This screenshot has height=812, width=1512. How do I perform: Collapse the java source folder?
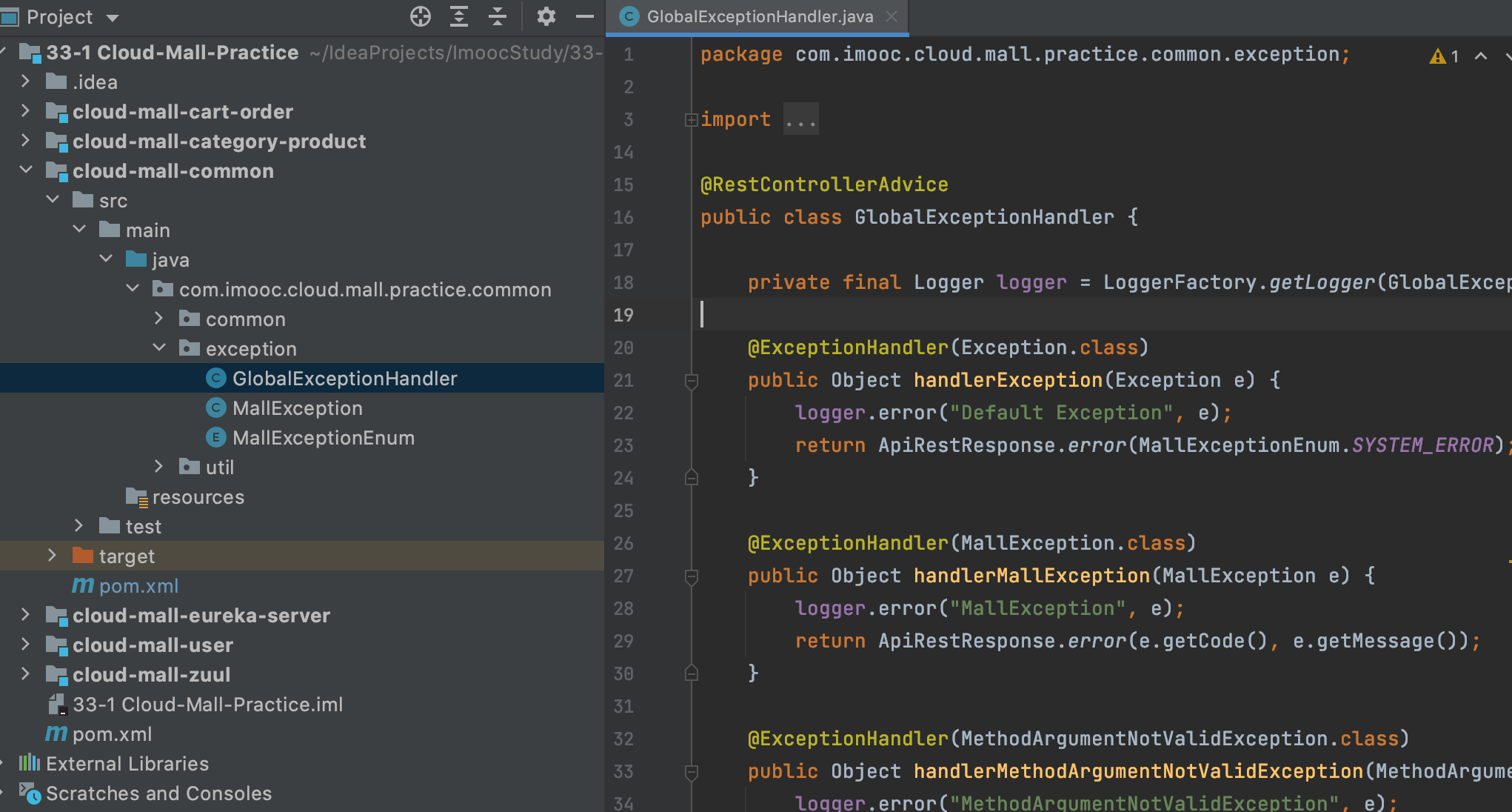[x=106, y=259]
